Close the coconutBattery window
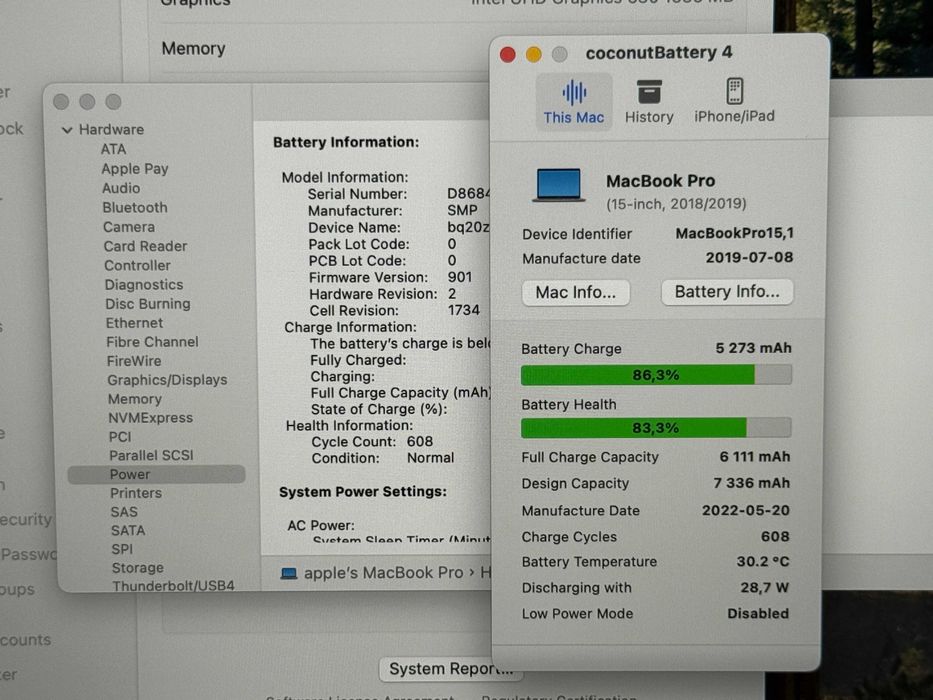This screenshot has width=933, height=700. point(508,55)
